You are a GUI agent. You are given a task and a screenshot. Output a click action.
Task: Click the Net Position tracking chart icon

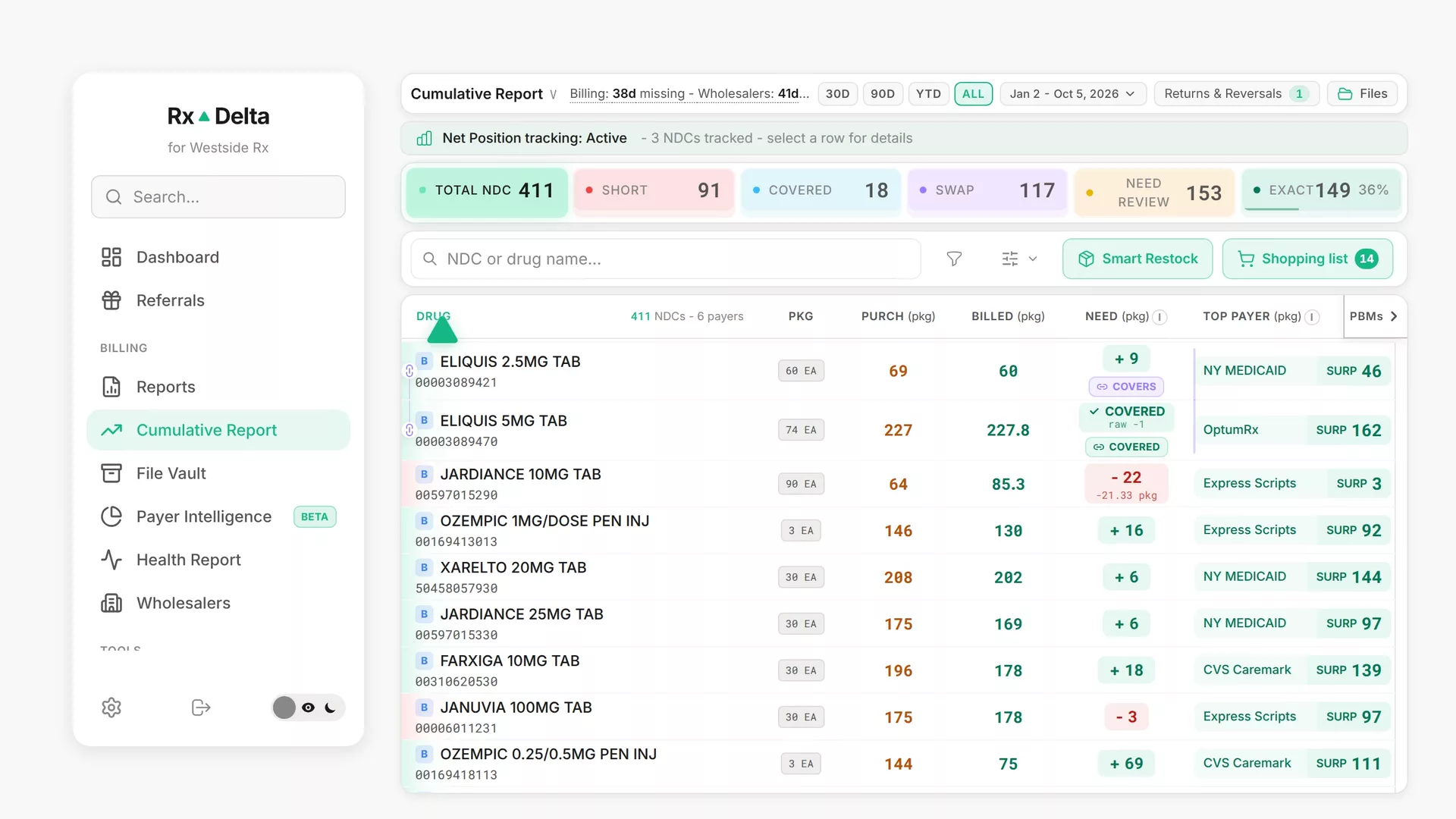click(x=425, y=138)
